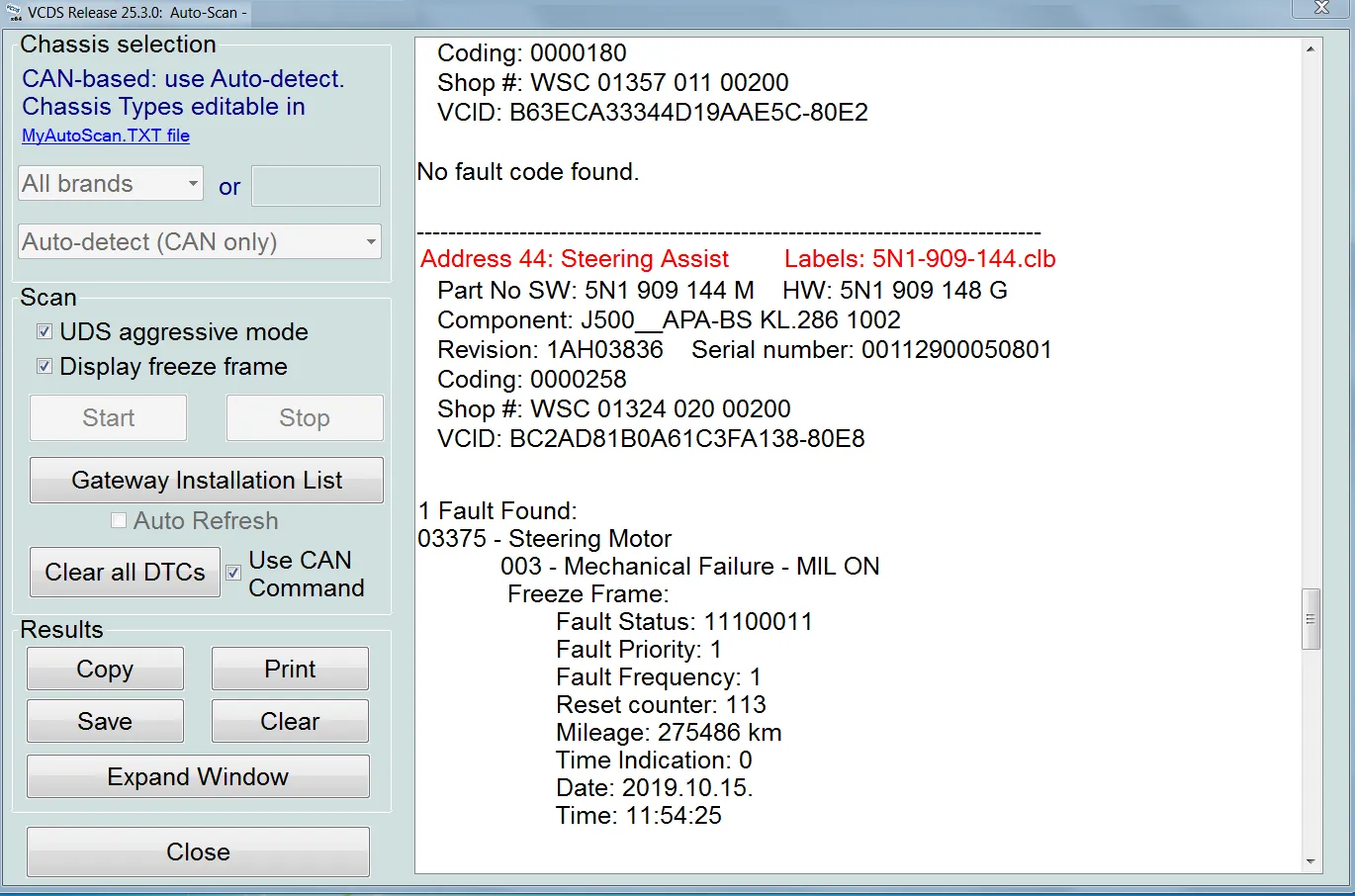The width and height of the screenshot is (1355, 896).
Task: Click the 'Shop #: WSC 01357 011 00200' line
Action: click(613, 83)
